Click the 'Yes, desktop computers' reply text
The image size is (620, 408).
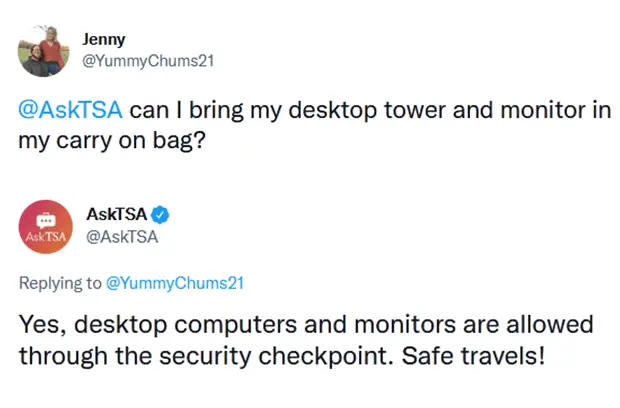click(158, 325)
